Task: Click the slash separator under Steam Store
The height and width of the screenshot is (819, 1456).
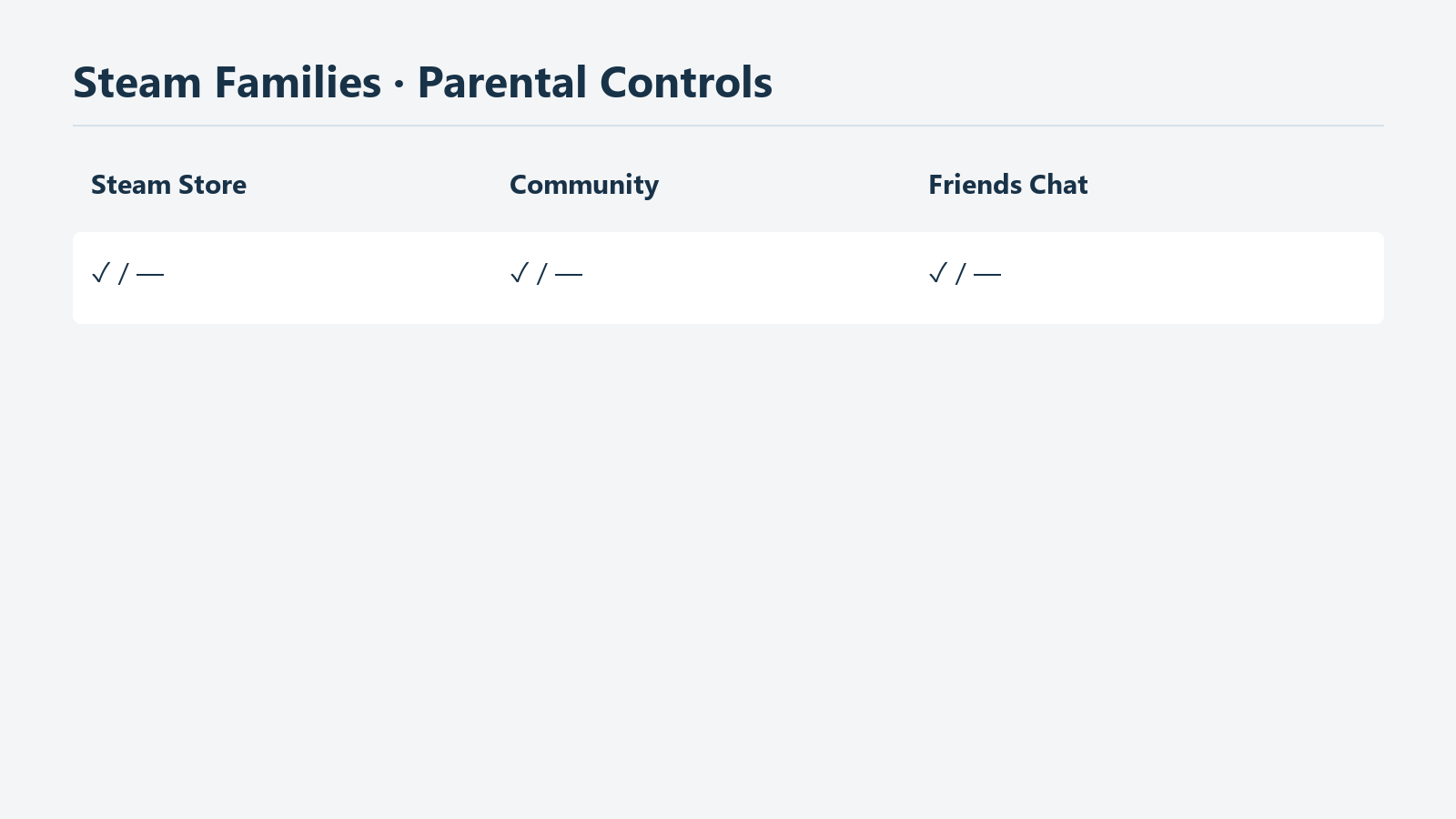Action: [x=123, y=274]
